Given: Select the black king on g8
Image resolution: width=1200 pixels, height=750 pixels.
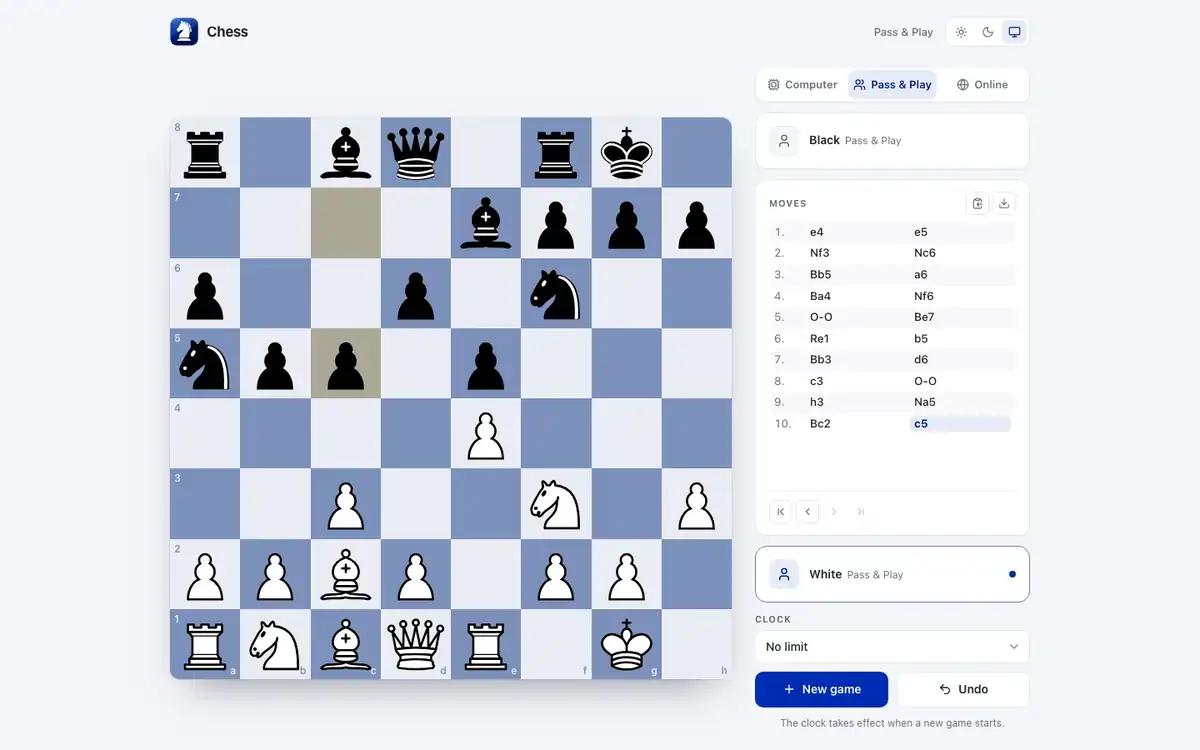Looking at the screenshot, I should (627, 153).
